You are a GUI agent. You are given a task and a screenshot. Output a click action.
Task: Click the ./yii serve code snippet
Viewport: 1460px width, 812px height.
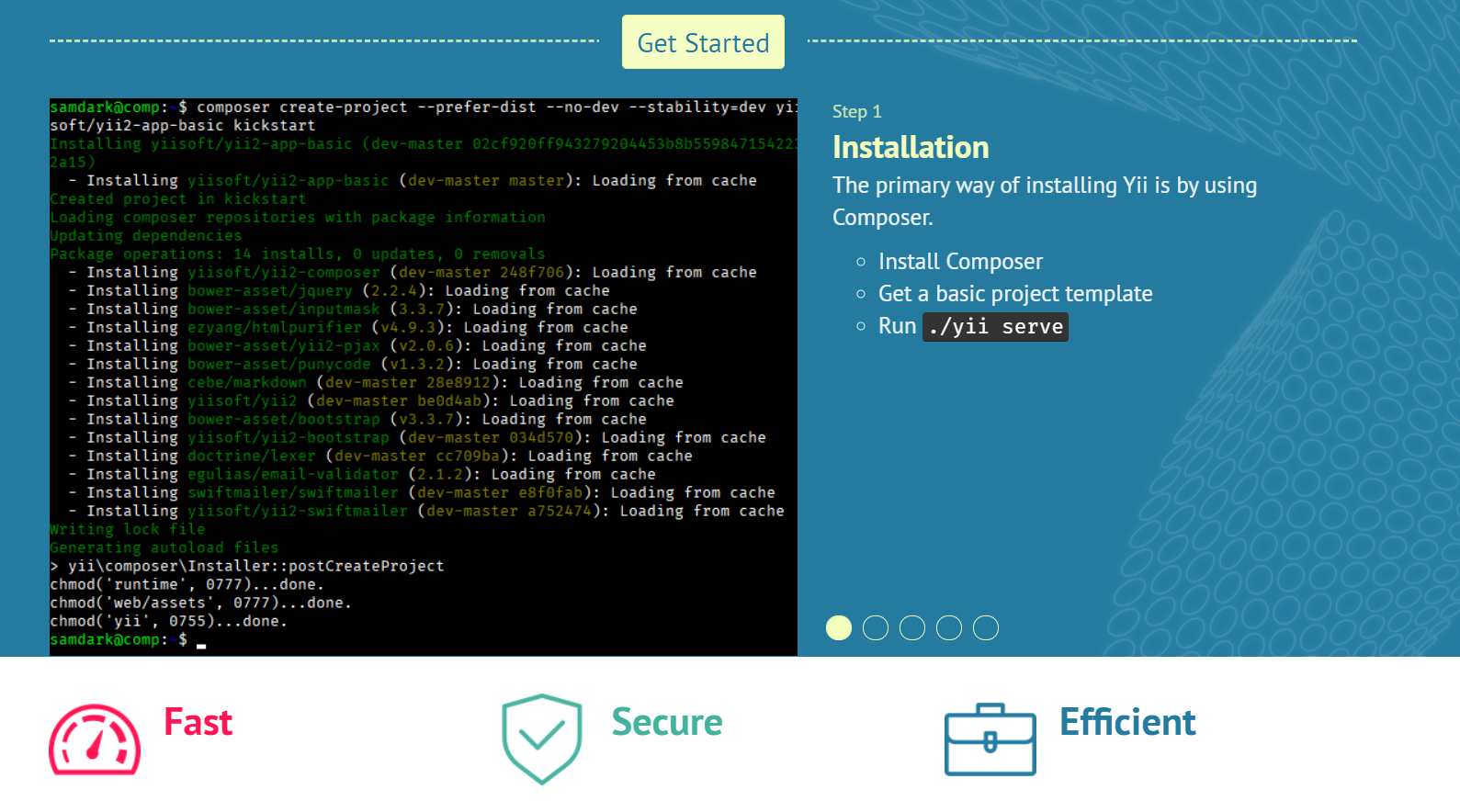click(x=995, y=327)
